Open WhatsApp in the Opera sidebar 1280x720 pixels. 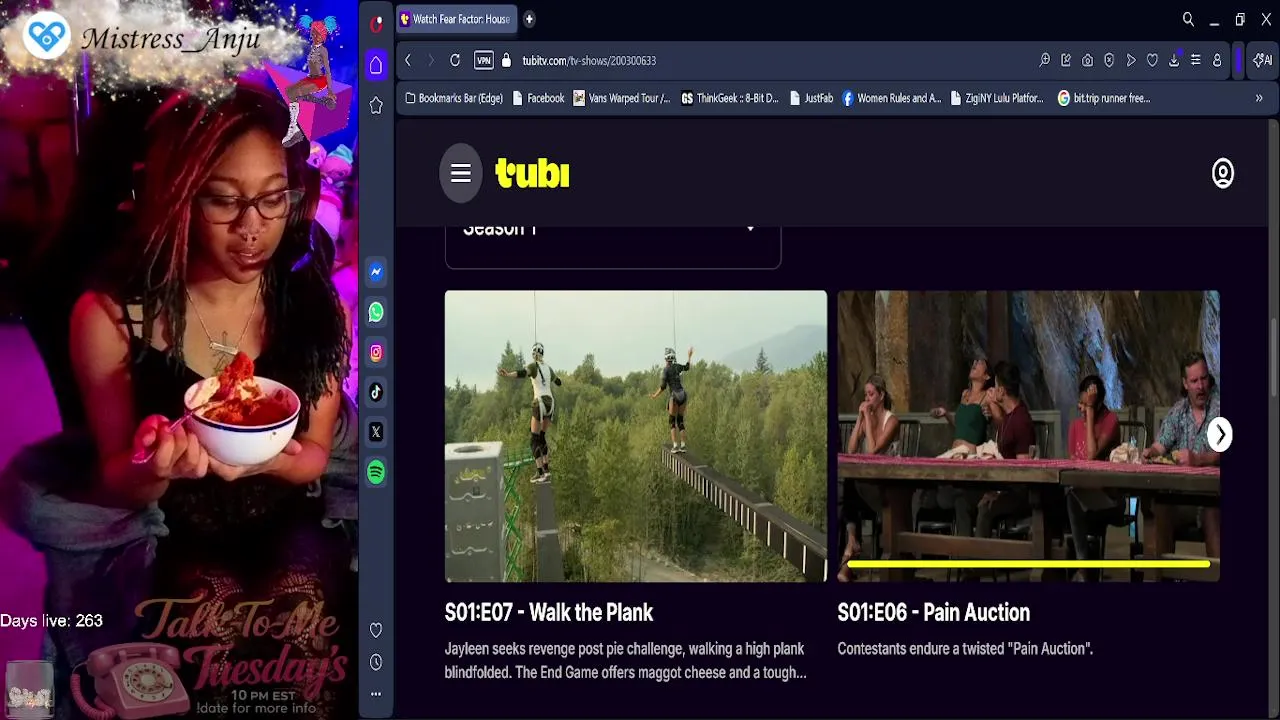[x=376, y=312]
